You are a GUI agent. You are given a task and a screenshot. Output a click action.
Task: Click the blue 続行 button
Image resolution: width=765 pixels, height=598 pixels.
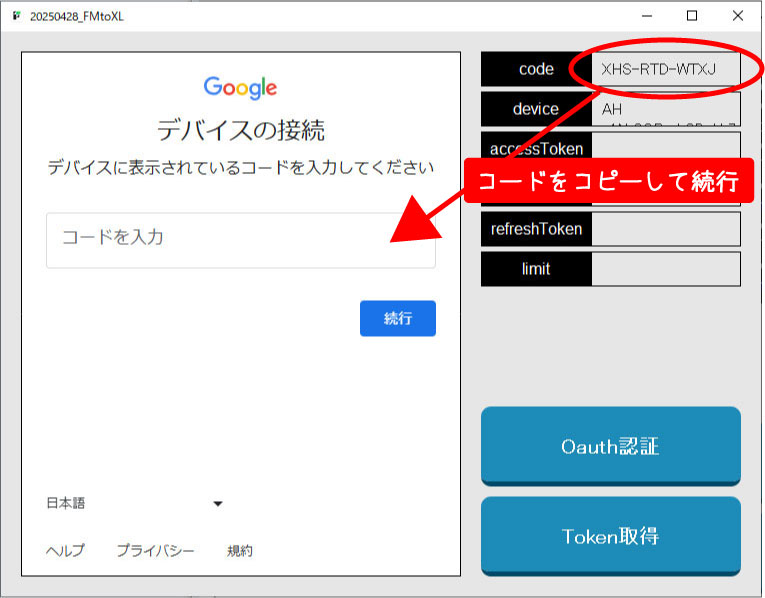pos(398,318)
